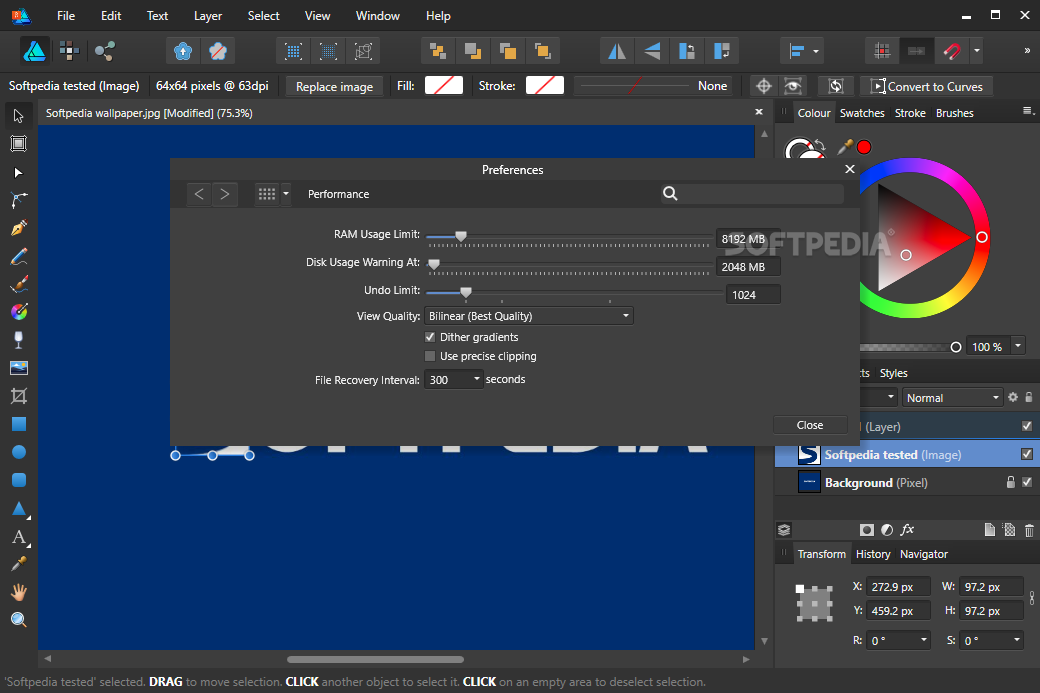Select the View hand tool
The width and height of the screenshot is (1040, 693).
coord(19,592)
